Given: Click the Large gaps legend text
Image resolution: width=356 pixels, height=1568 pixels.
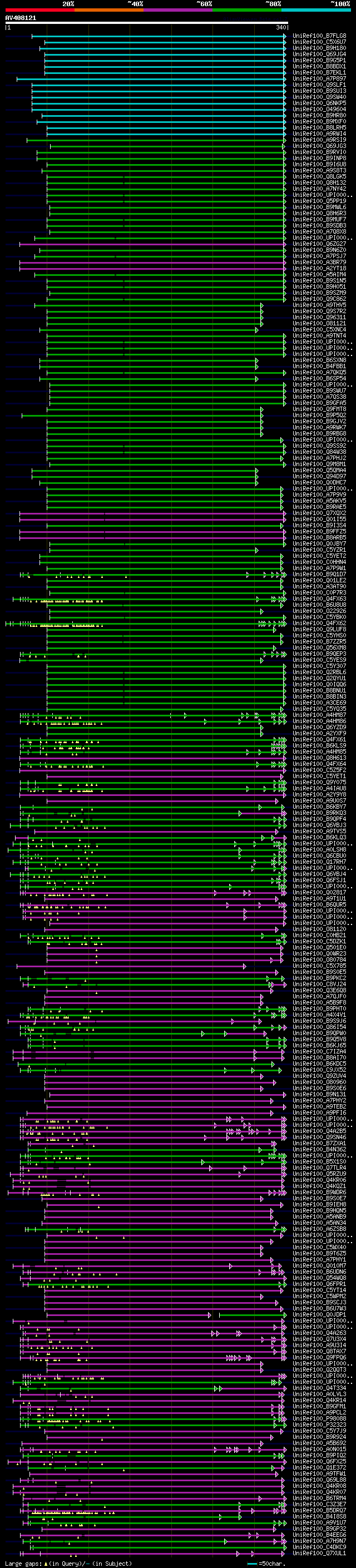Looking at the screenshot, I should coord(68,1563).
